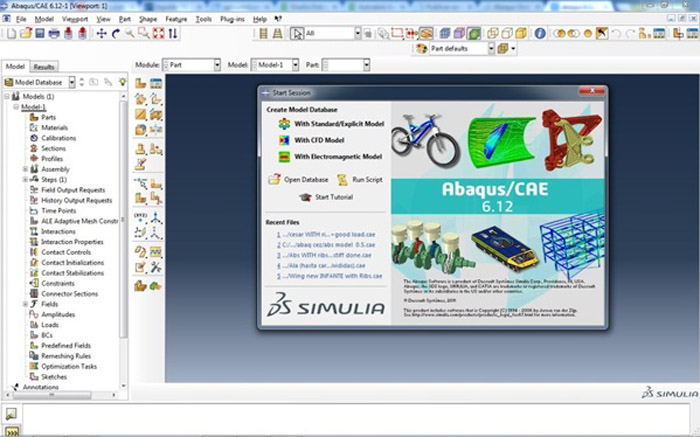This screenshot has height=437, width=700.
Task: Select Optimization Tasks in the model tree
Action: [x=69, y=366]
